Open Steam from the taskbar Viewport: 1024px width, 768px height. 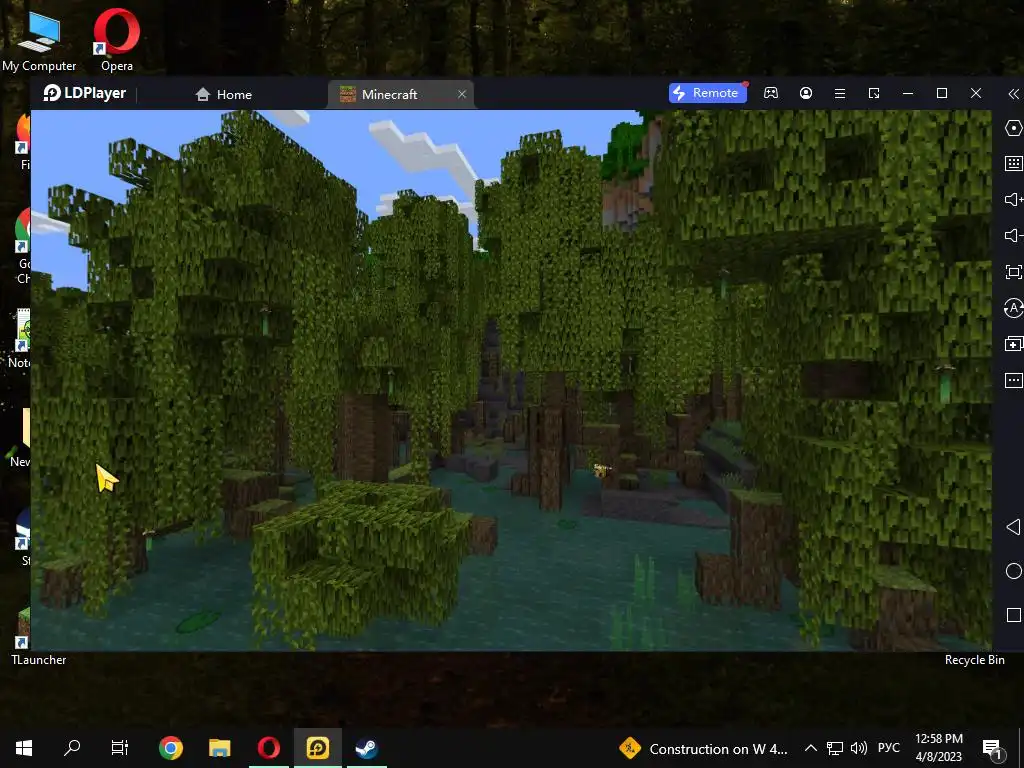click(366, 748)
